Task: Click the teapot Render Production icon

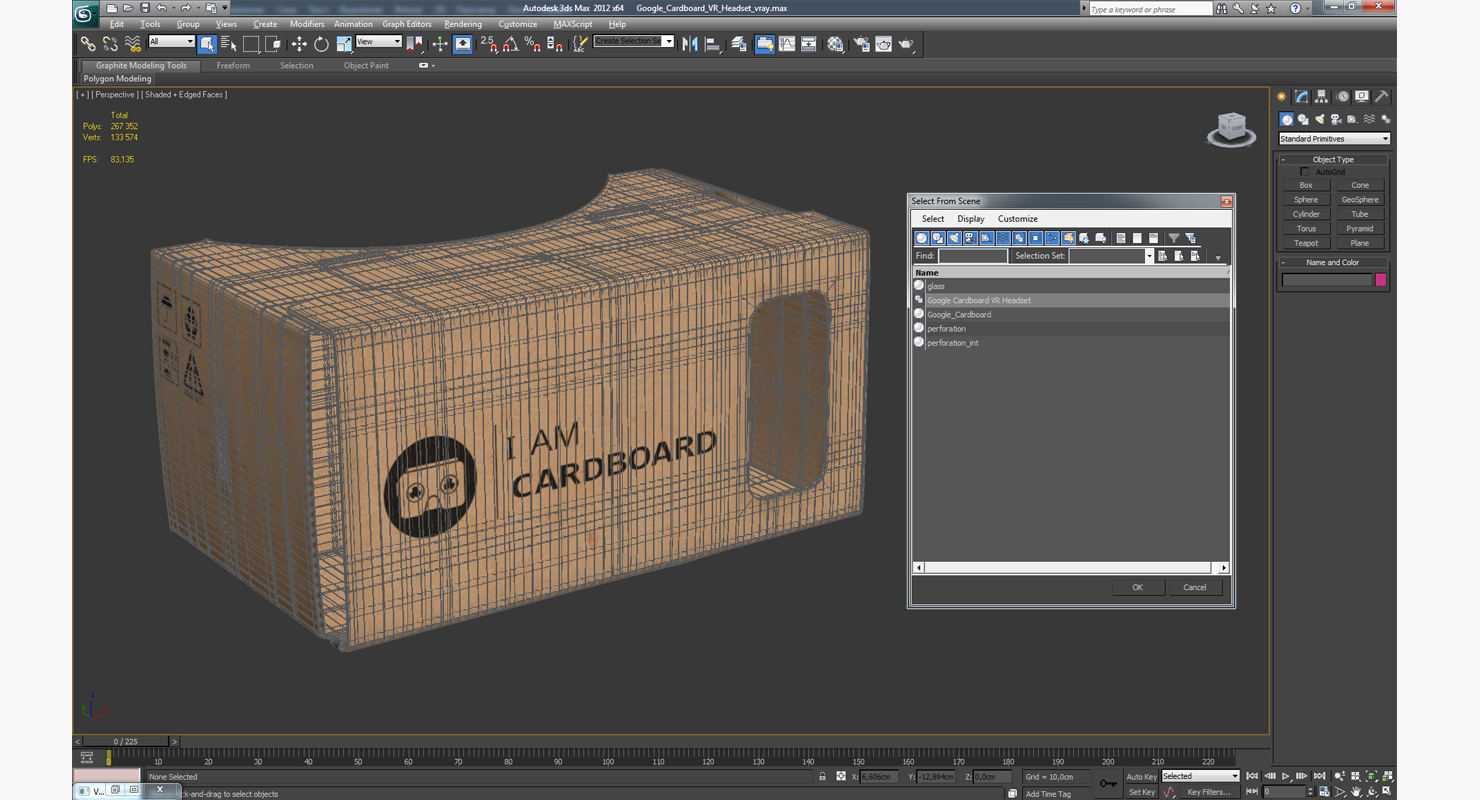Action: pyautogui.click(x=906, y=44)
